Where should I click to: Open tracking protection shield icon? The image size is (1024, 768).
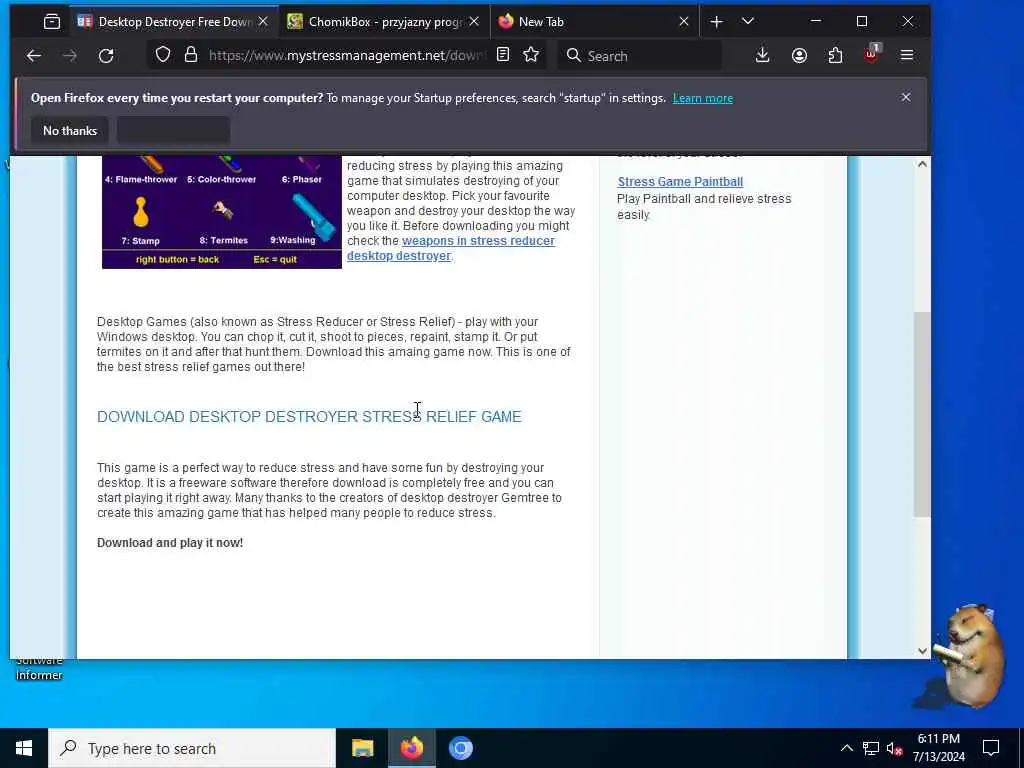163,55
